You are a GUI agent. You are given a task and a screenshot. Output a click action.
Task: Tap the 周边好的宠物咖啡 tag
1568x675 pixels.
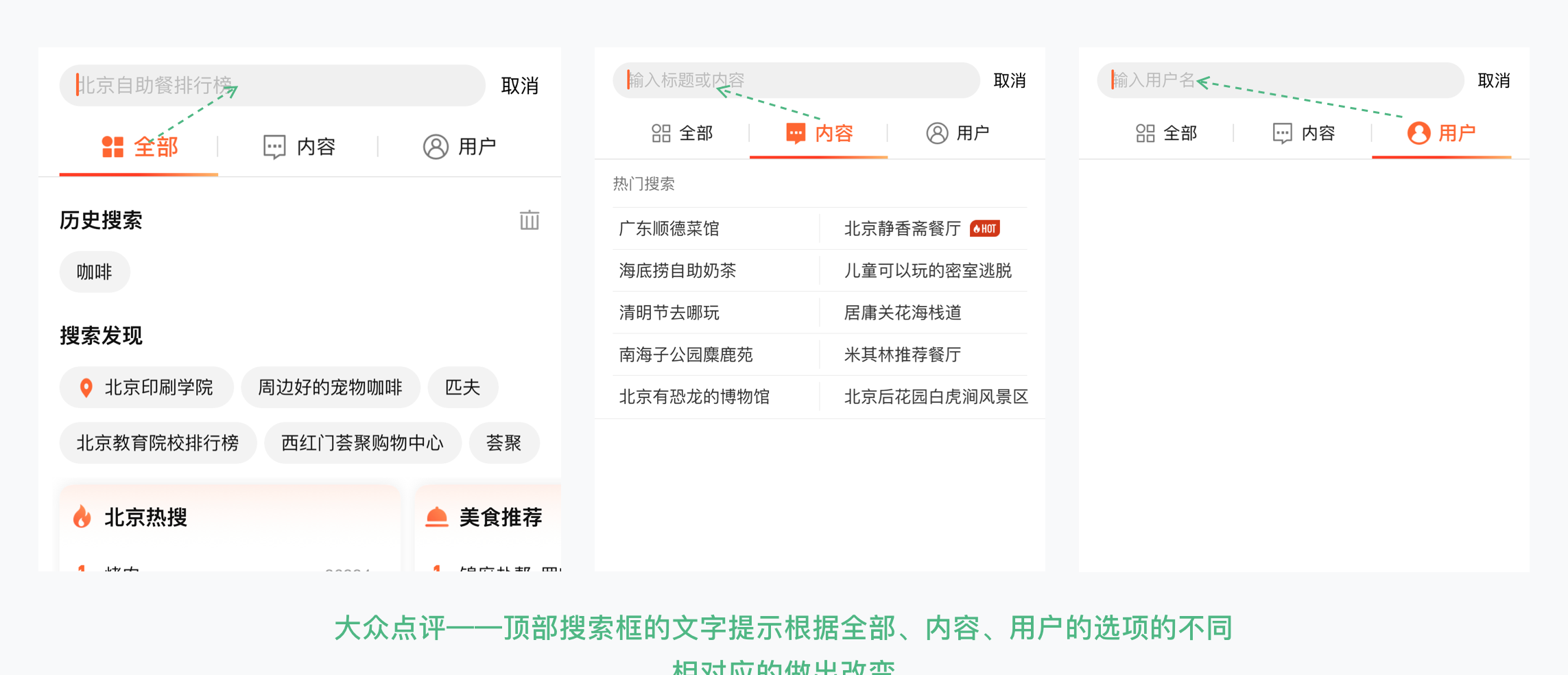click(x=331, y=388)
